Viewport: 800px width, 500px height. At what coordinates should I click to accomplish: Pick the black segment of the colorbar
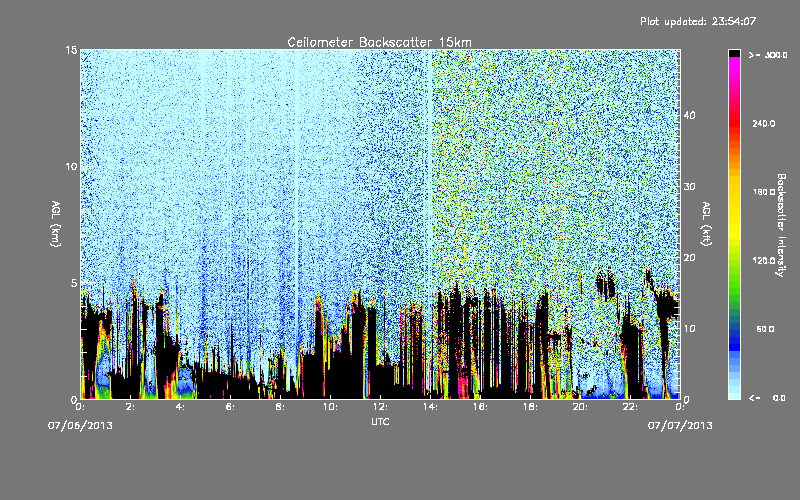pos(734,53)
